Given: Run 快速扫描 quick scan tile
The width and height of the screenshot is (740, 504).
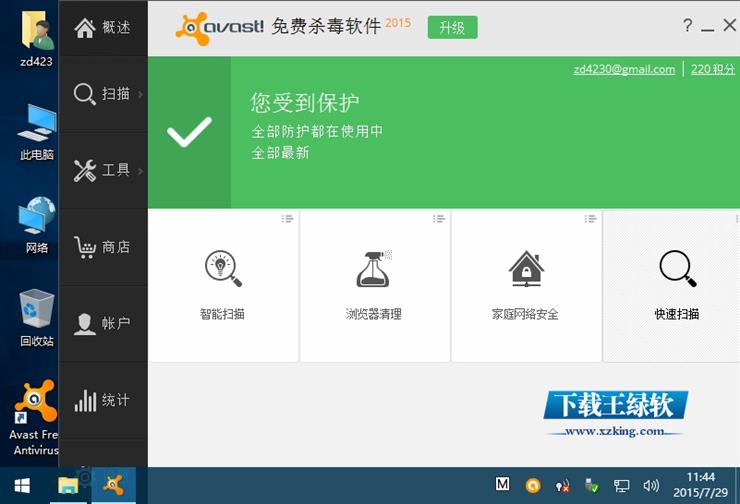Looking at the screenshot, I should [x=672, y=286].
